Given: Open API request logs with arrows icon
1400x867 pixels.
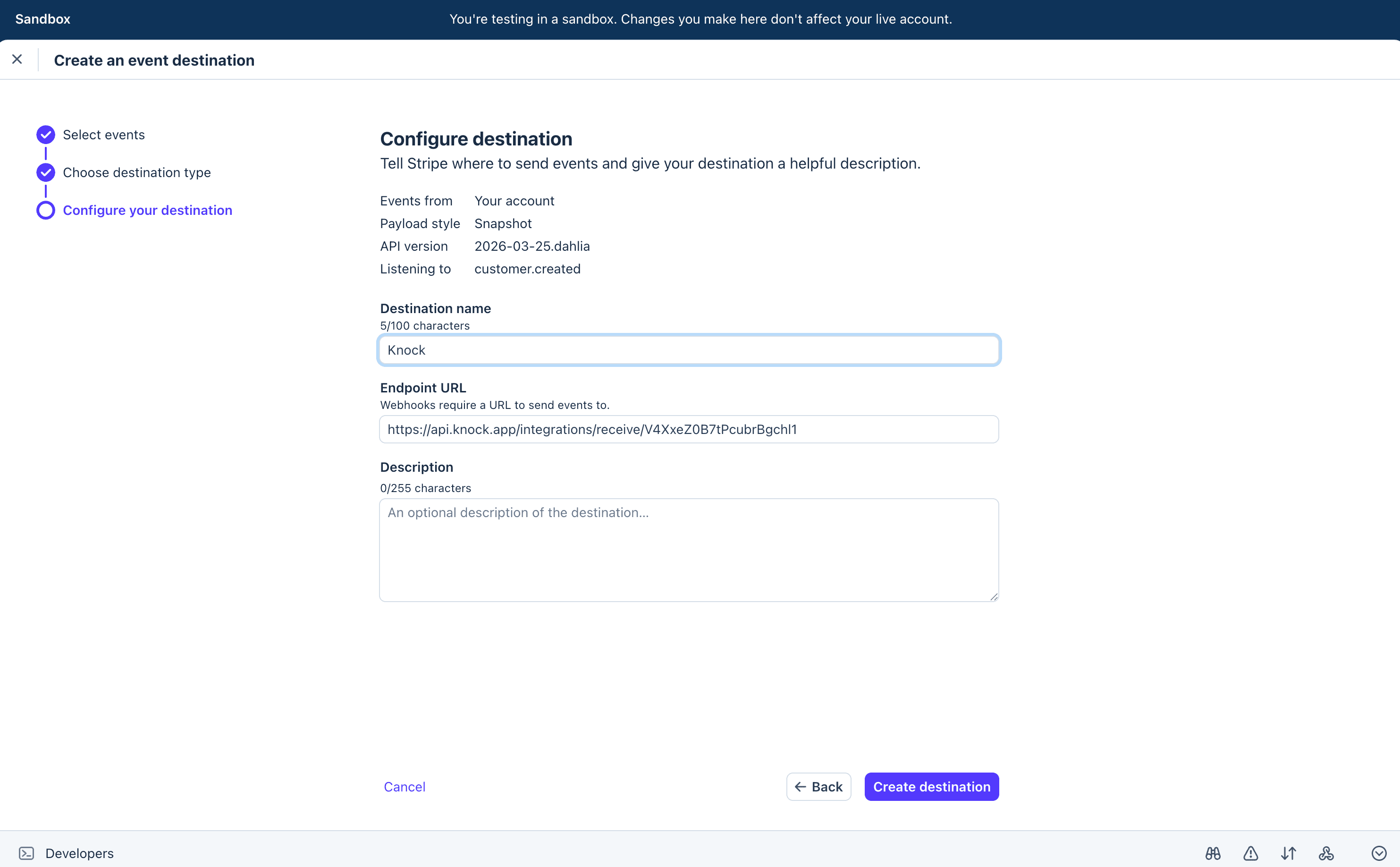Looking at the screenshot, I should coord(1289,853).
